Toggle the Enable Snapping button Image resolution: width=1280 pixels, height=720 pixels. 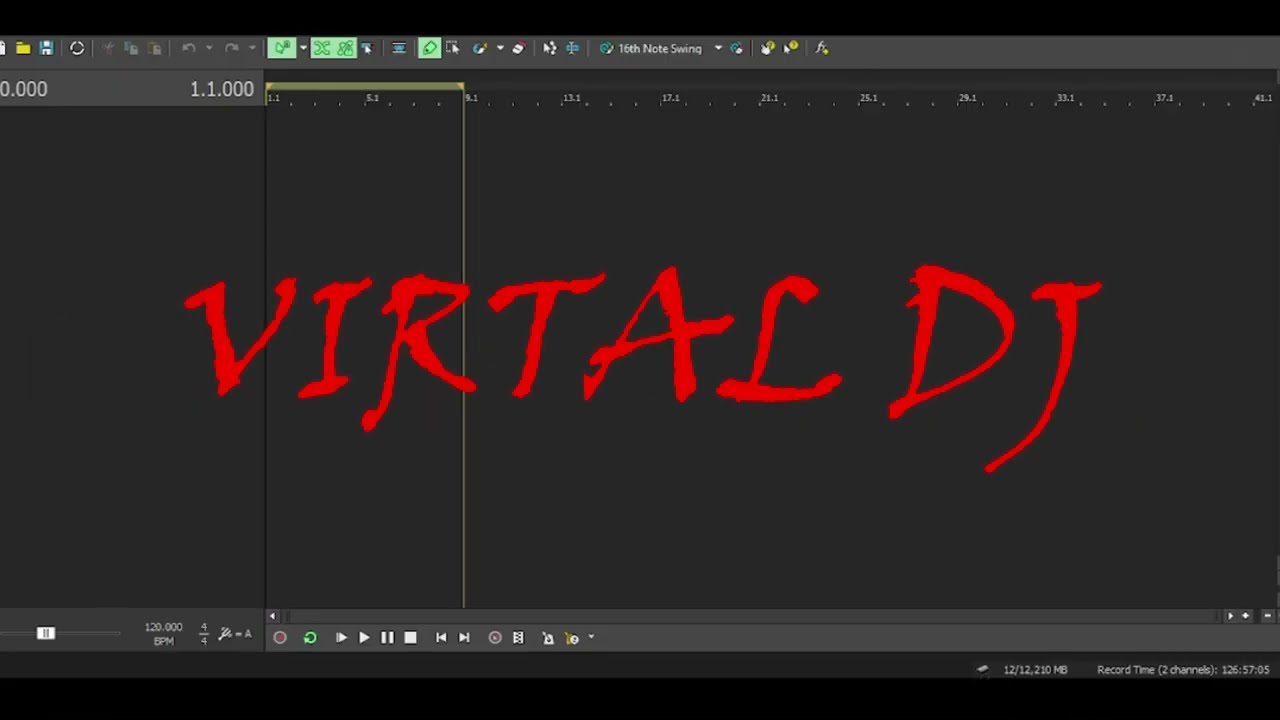pyautogui.click(x=282, y=48)
